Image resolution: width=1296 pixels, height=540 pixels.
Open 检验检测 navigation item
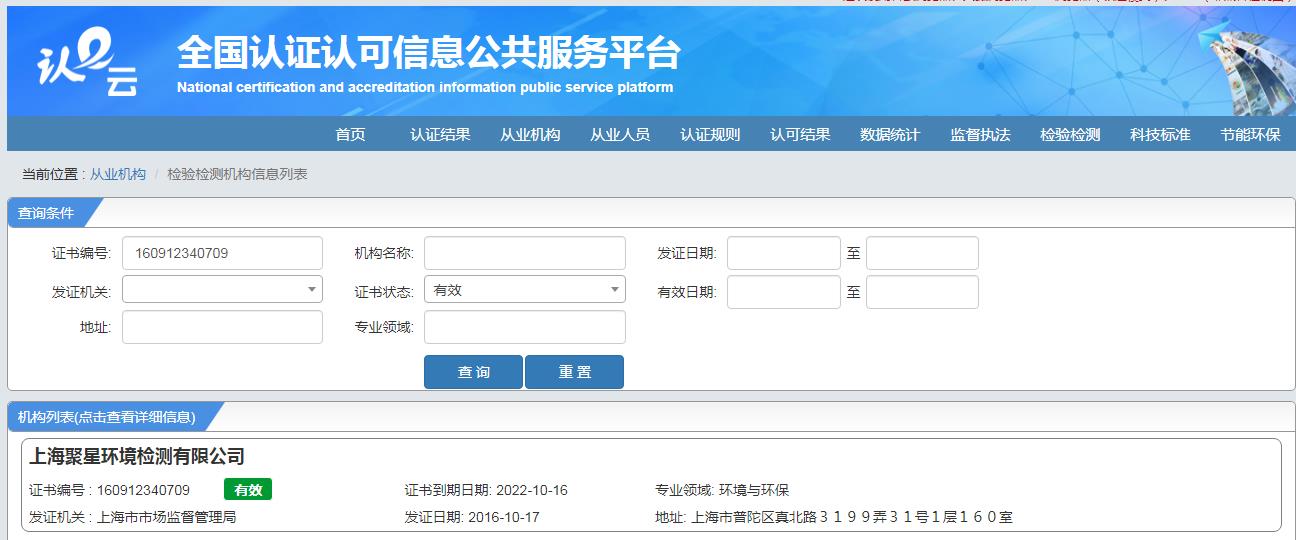1070,135
